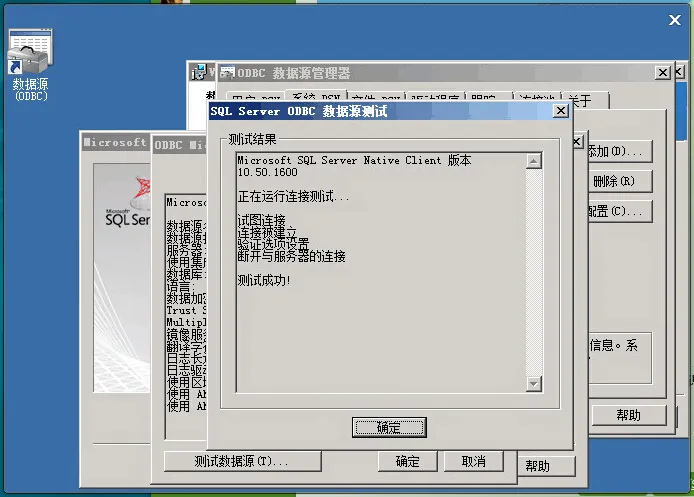The width and height of the screenshot is (694, 497).
Task: Close the ODBC Microsoft setup dialog behind
Action: point(577,142)
